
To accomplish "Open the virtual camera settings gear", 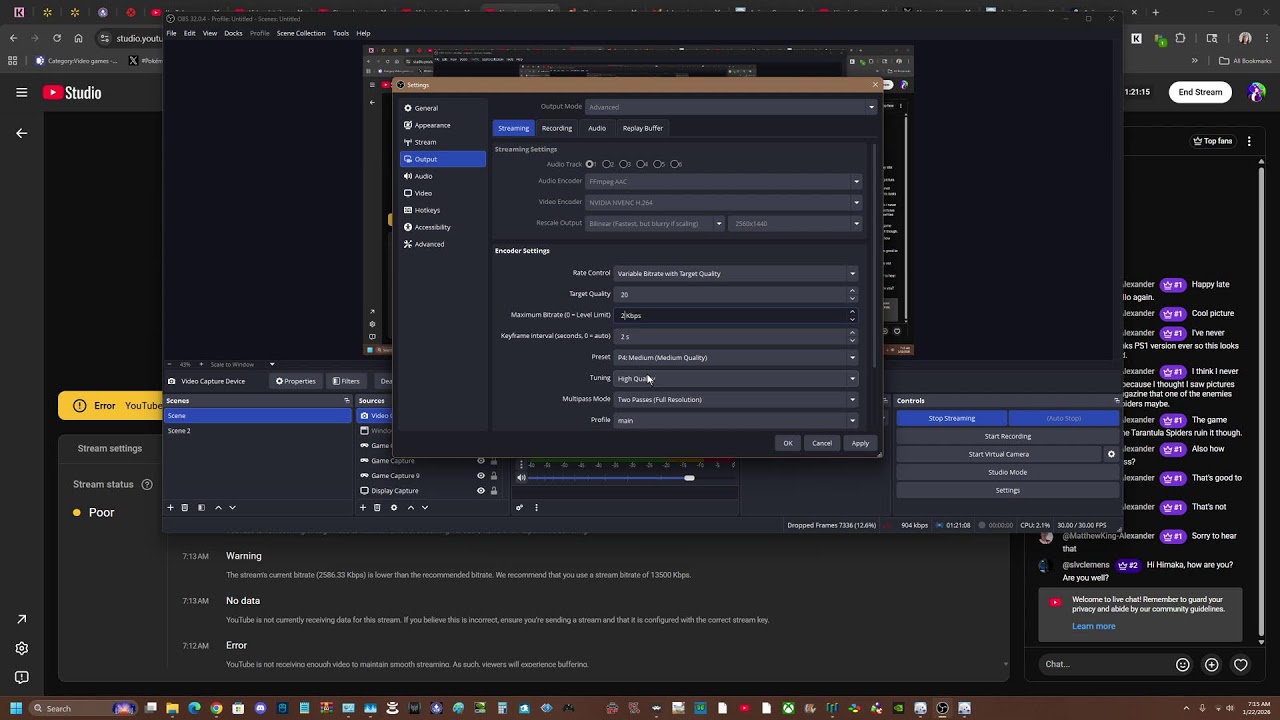I will [x=1111, y=454].
